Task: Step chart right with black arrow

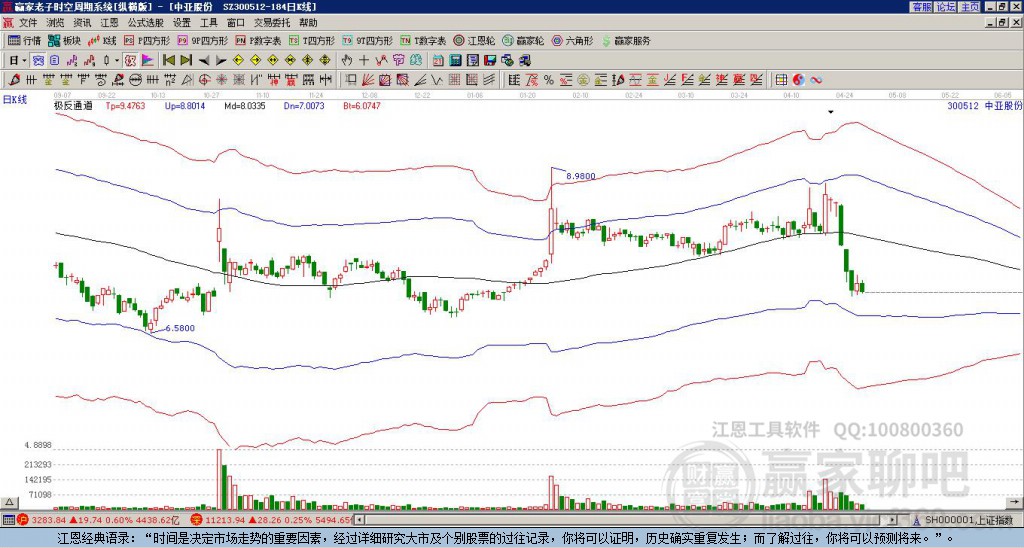Action: pyautogui.click(x=221, y=61)
